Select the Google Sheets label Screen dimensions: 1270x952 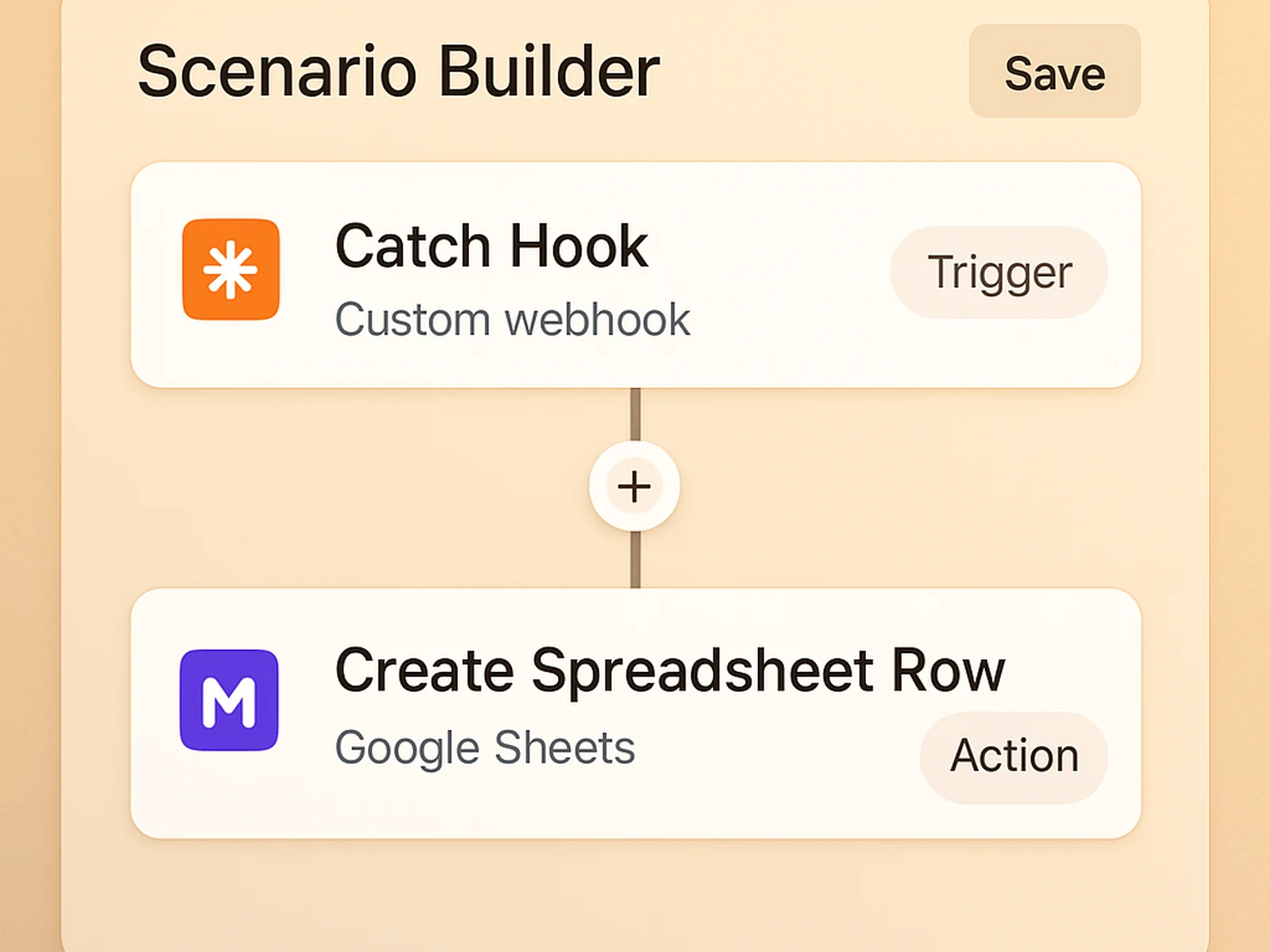(x=485, y=746)
